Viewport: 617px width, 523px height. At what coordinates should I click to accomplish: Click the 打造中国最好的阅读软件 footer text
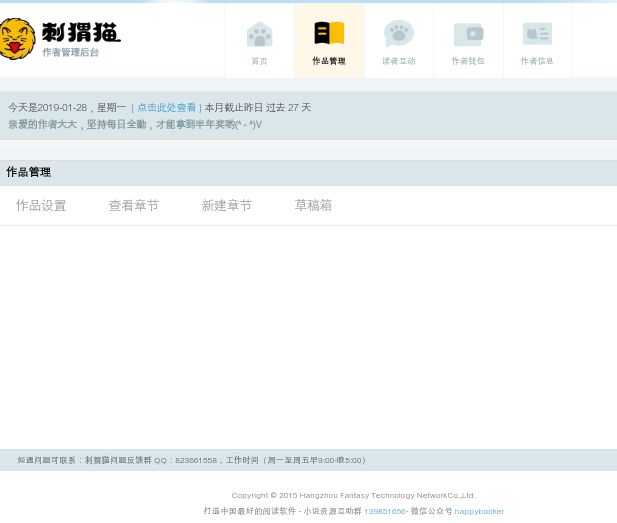(x=249, y=511)
